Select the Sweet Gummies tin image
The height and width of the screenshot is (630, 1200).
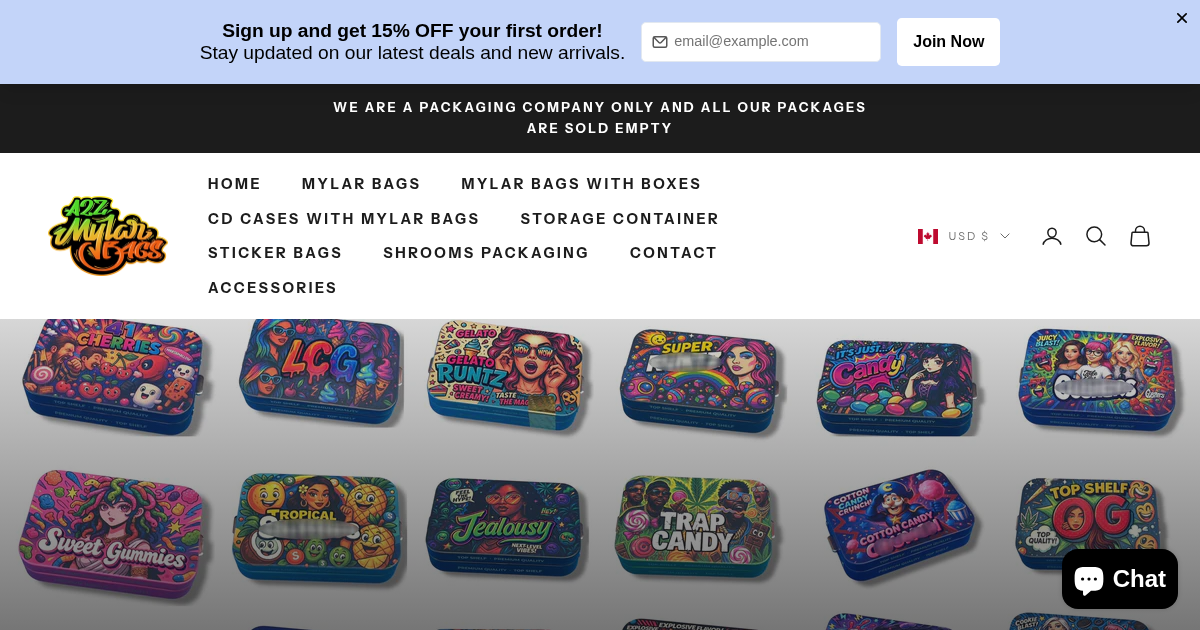111,534
